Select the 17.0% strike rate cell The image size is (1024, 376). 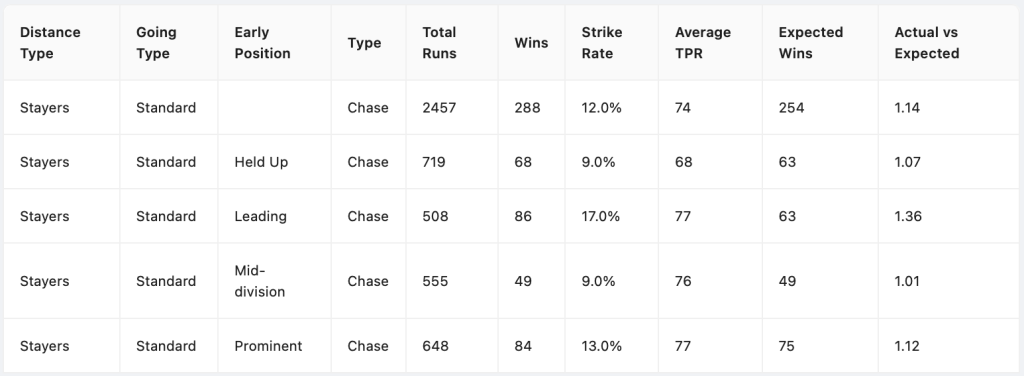coord(601,216)
